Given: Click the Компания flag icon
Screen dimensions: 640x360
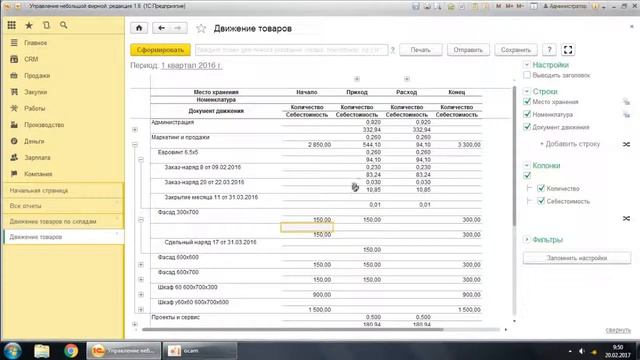Looking at the screenshot, I should 14,173.
